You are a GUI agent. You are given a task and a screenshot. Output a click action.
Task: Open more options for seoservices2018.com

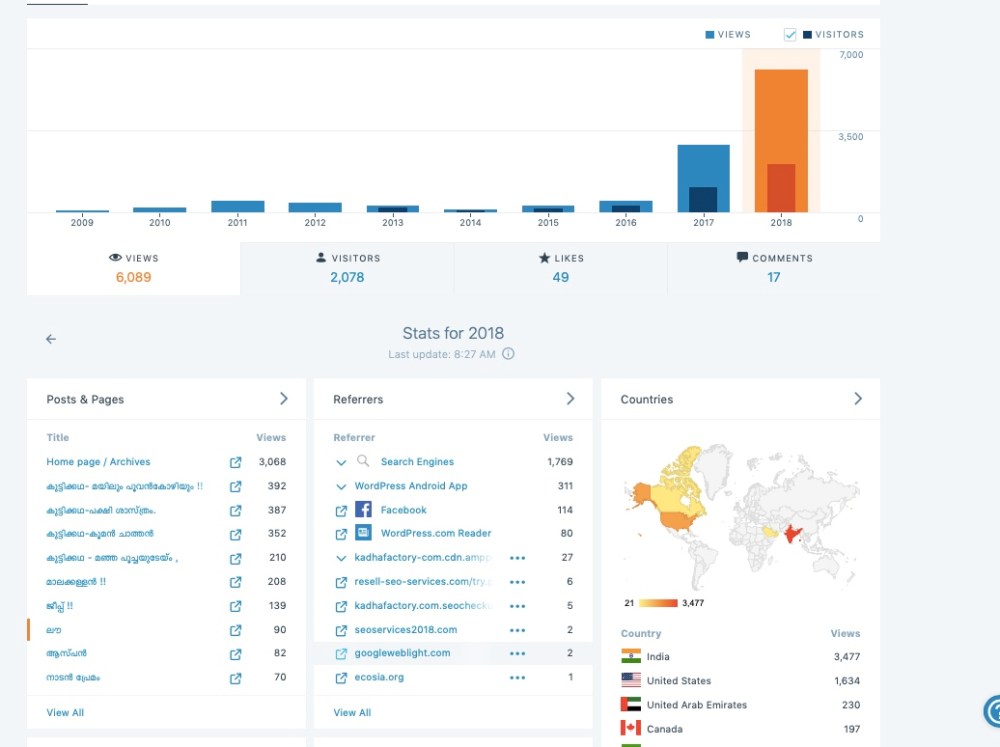coord(517,630)
